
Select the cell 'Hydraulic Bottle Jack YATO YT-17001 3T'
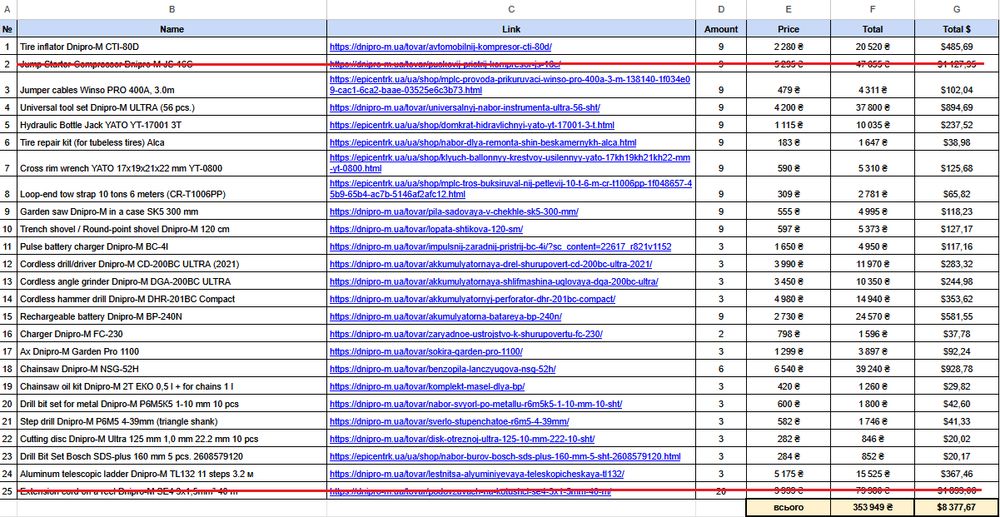(172, 125)
